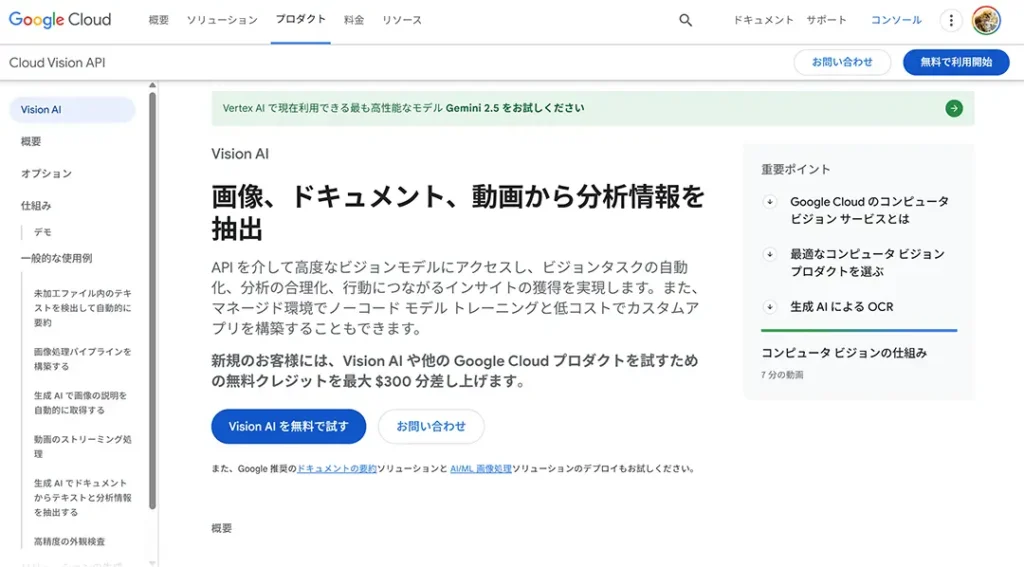1024x567 pixels.
Task: Open the リソース navigation menu
Action: [402, 20]
